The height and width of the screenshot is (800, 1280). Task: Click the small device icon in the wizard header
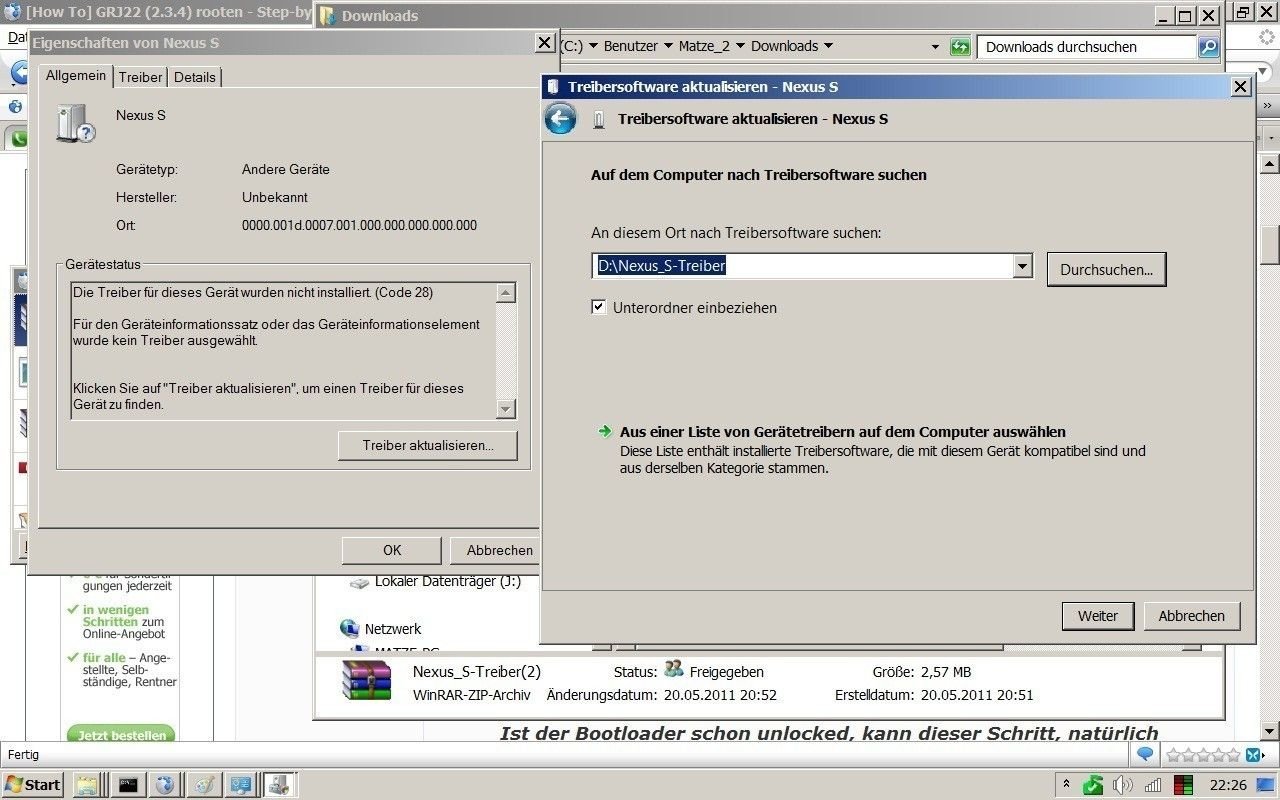click(599, 120)
